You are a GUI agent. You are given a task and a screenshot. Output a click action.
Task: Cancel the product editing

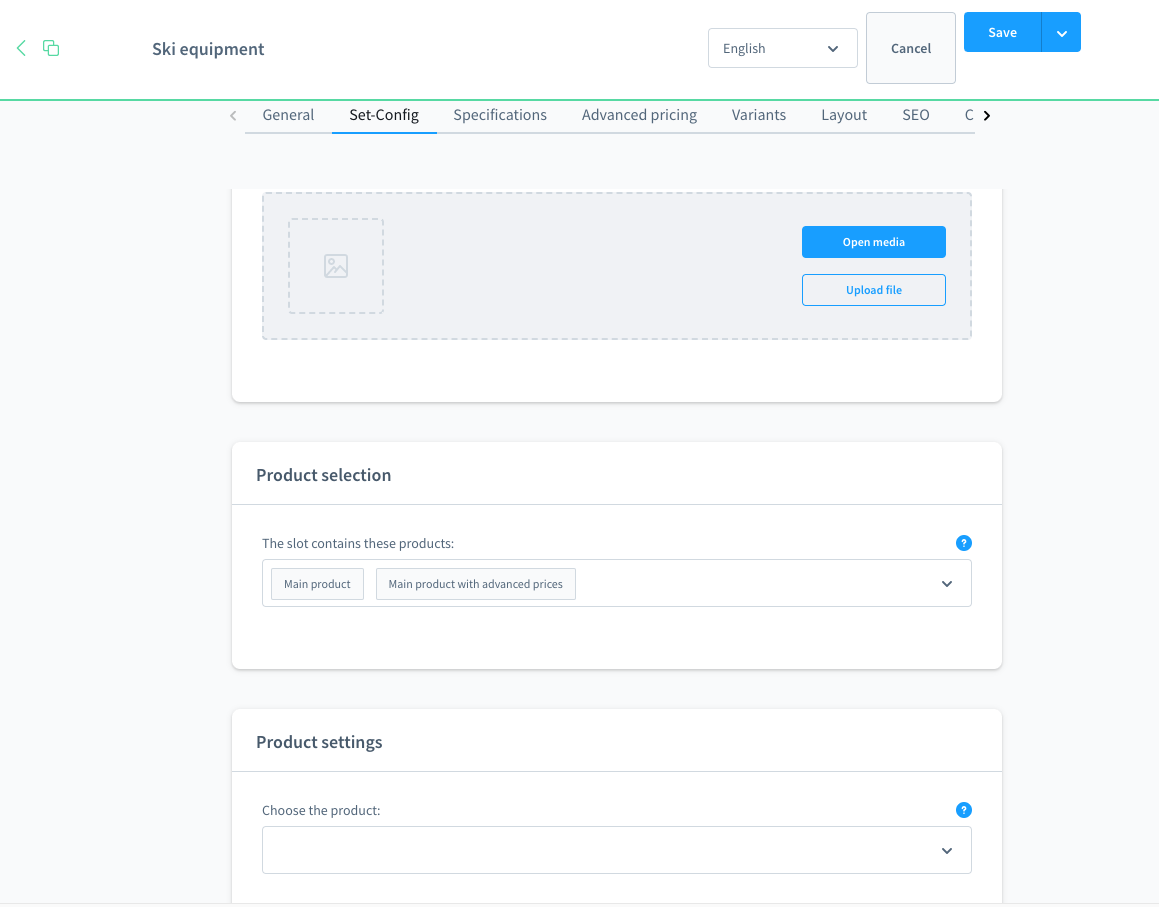[911, 48]
